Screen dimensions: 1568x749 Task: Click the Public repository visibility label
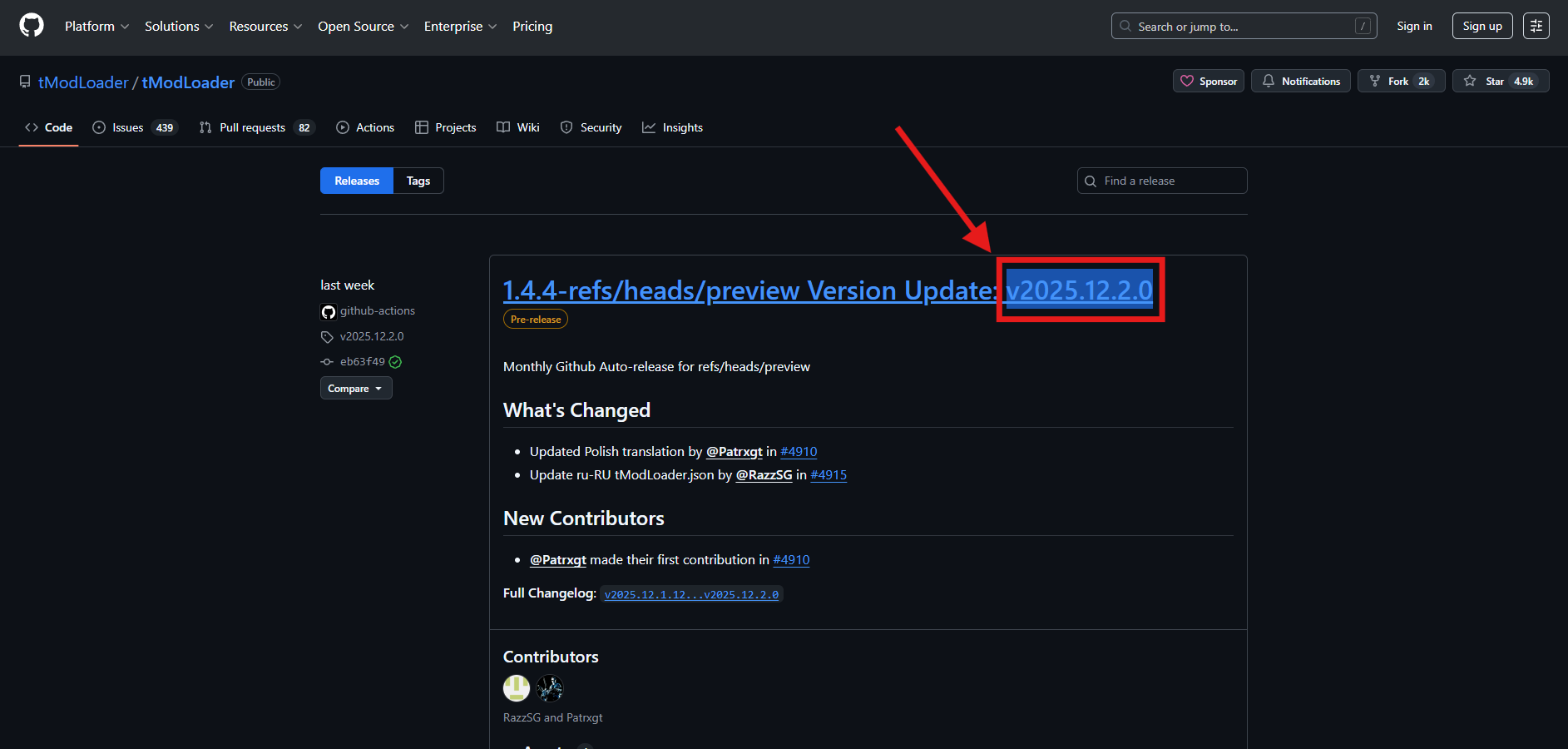point(261,82)
